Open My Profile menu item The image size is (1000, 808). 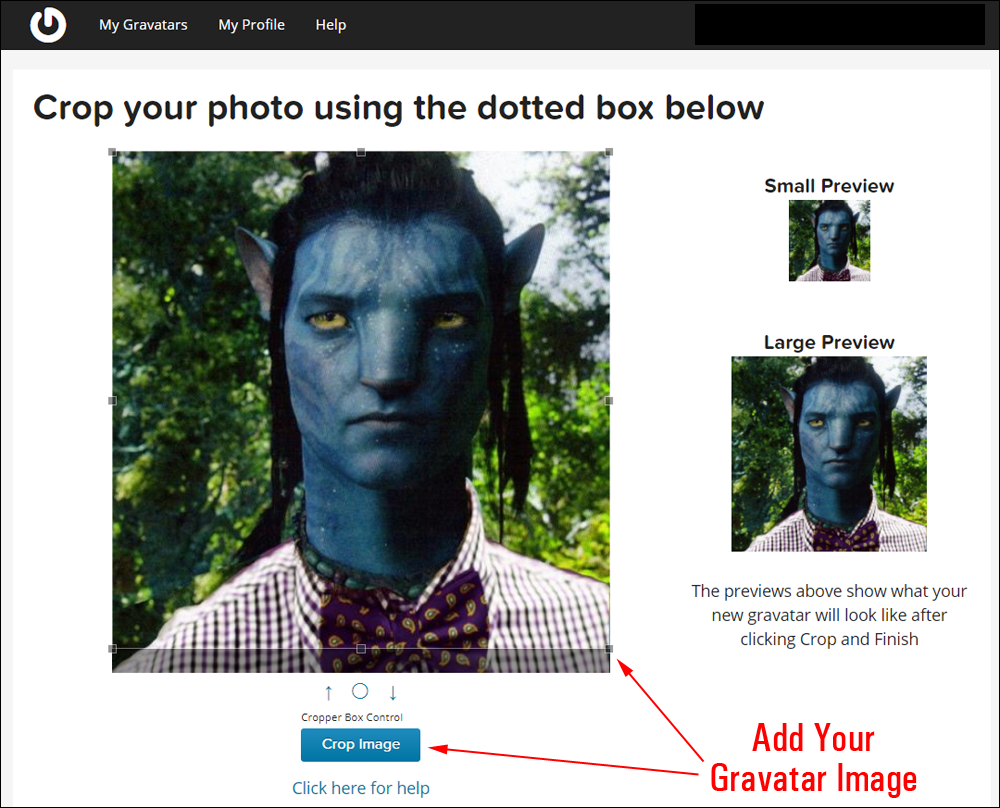tap(251, 25)
